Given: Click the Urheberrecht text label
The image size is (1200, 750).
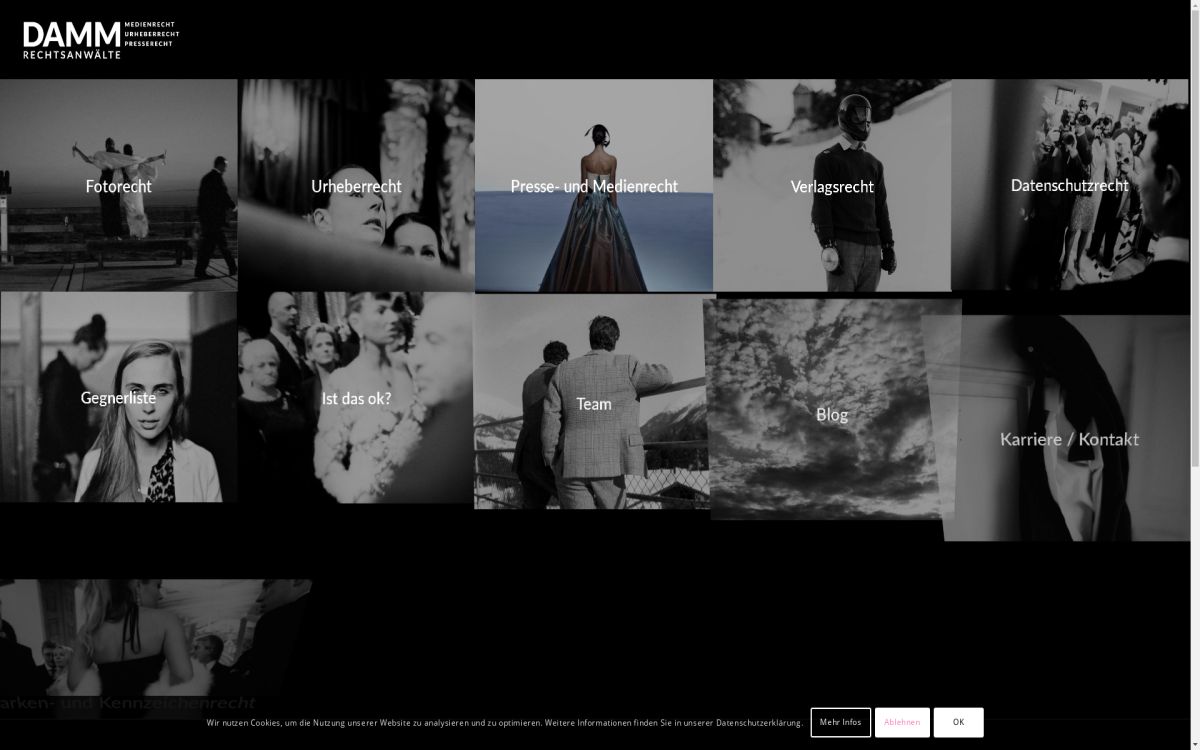Looking at the screenshot, I should [x=356, y=186].
